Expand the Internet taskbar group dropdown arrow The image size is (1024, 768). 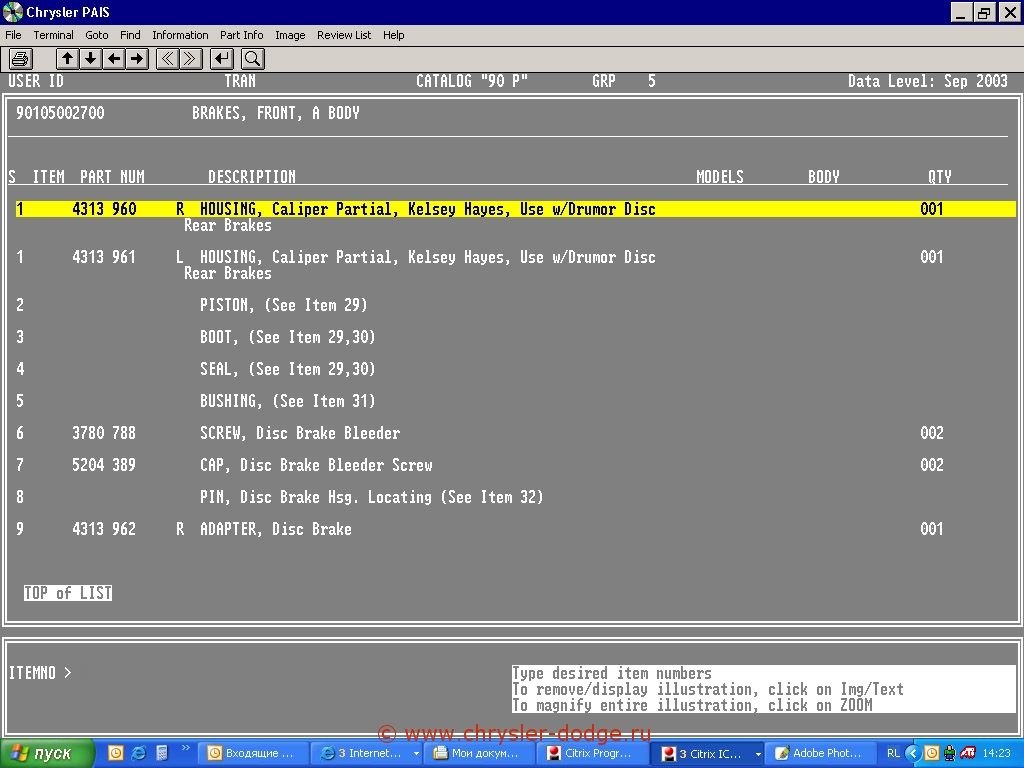coord(416,754)
